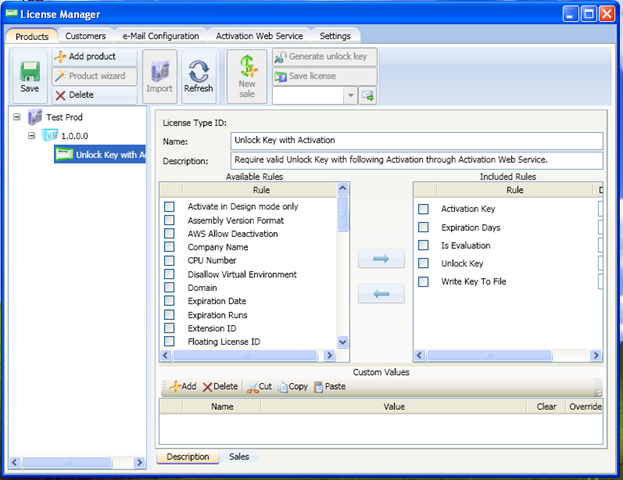This screenshot has height=480, width=623.
Task: Open the Customers tab
Action: coord(85,36)
